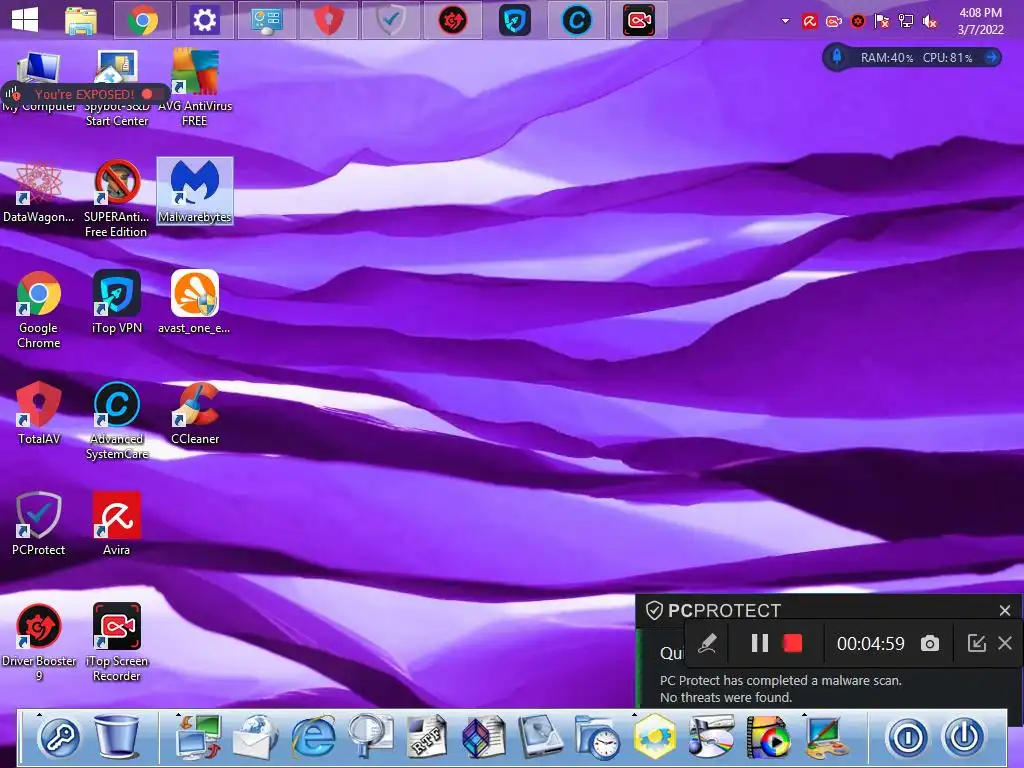Image resolution: width=1024 pixels, height=768 pixels.
Task: Open Advanced SystemCare desktop shortcut
Action: coord(117,421)
